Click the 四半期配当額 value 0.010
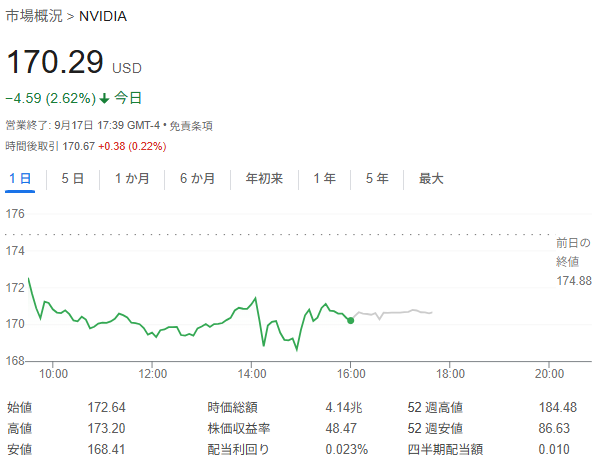605x465 pixels. click(554, 450)
